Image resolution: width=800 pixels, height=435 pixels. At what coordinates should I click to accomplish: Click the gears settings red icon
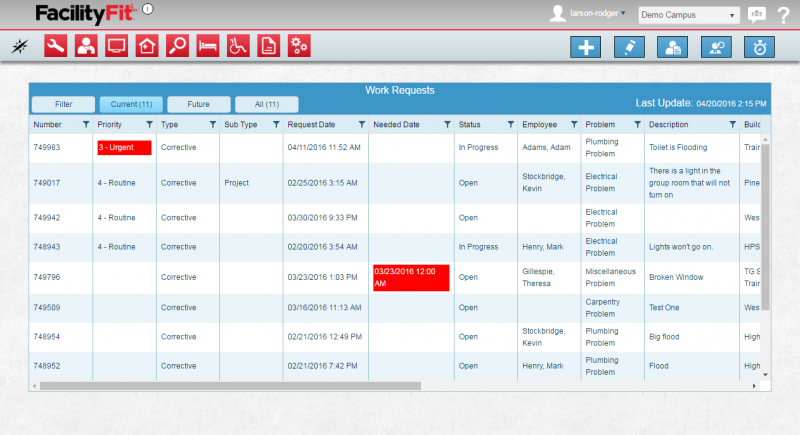(x=299, y=46)
